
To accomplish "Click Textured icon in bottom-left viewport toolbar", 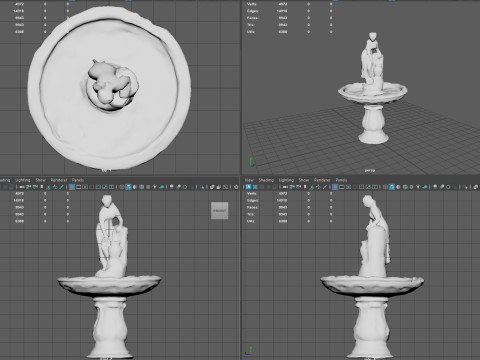I will (x=148, y=187).
